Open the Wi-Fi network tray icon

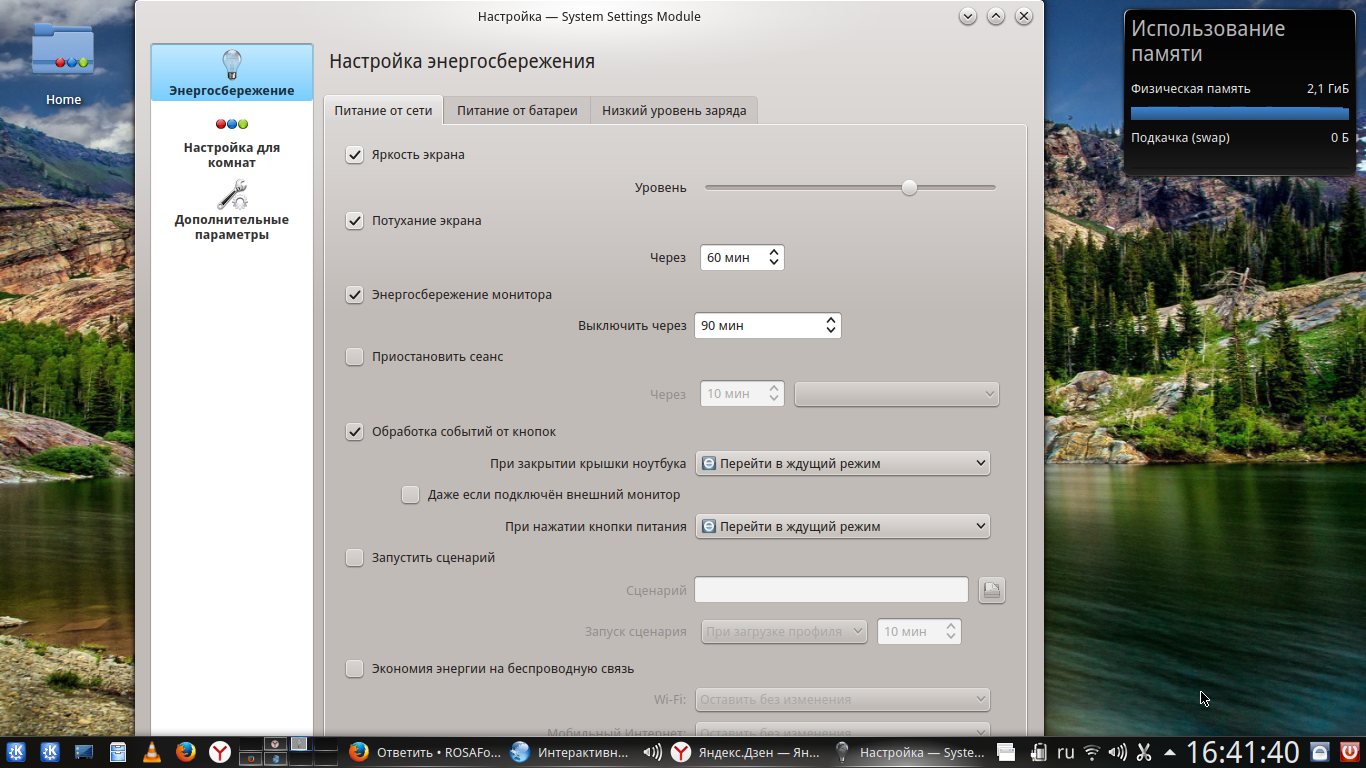click(x=1092, y=752)
